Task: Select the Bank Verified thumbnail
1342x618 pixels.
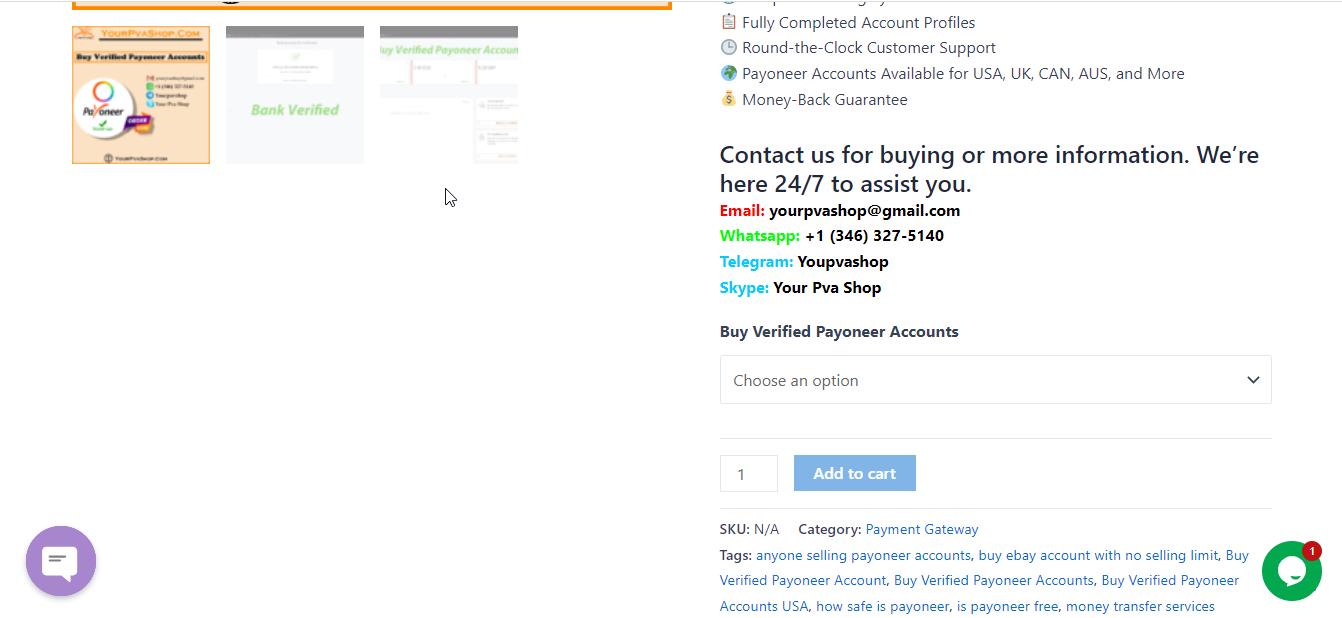Action: [x=295, y=95]
